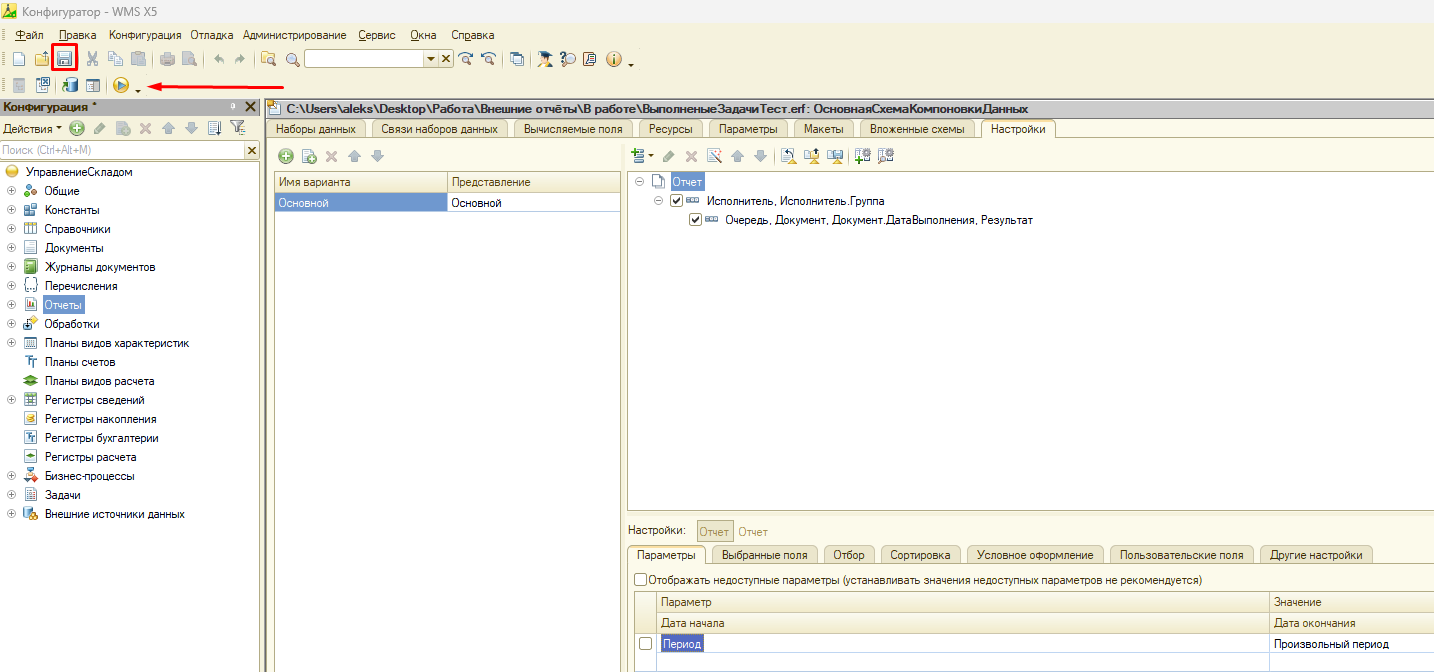Viewport: 1434px width, 672px height.
Task: Open the settings constructor wand icon
Action: point(714,156)
